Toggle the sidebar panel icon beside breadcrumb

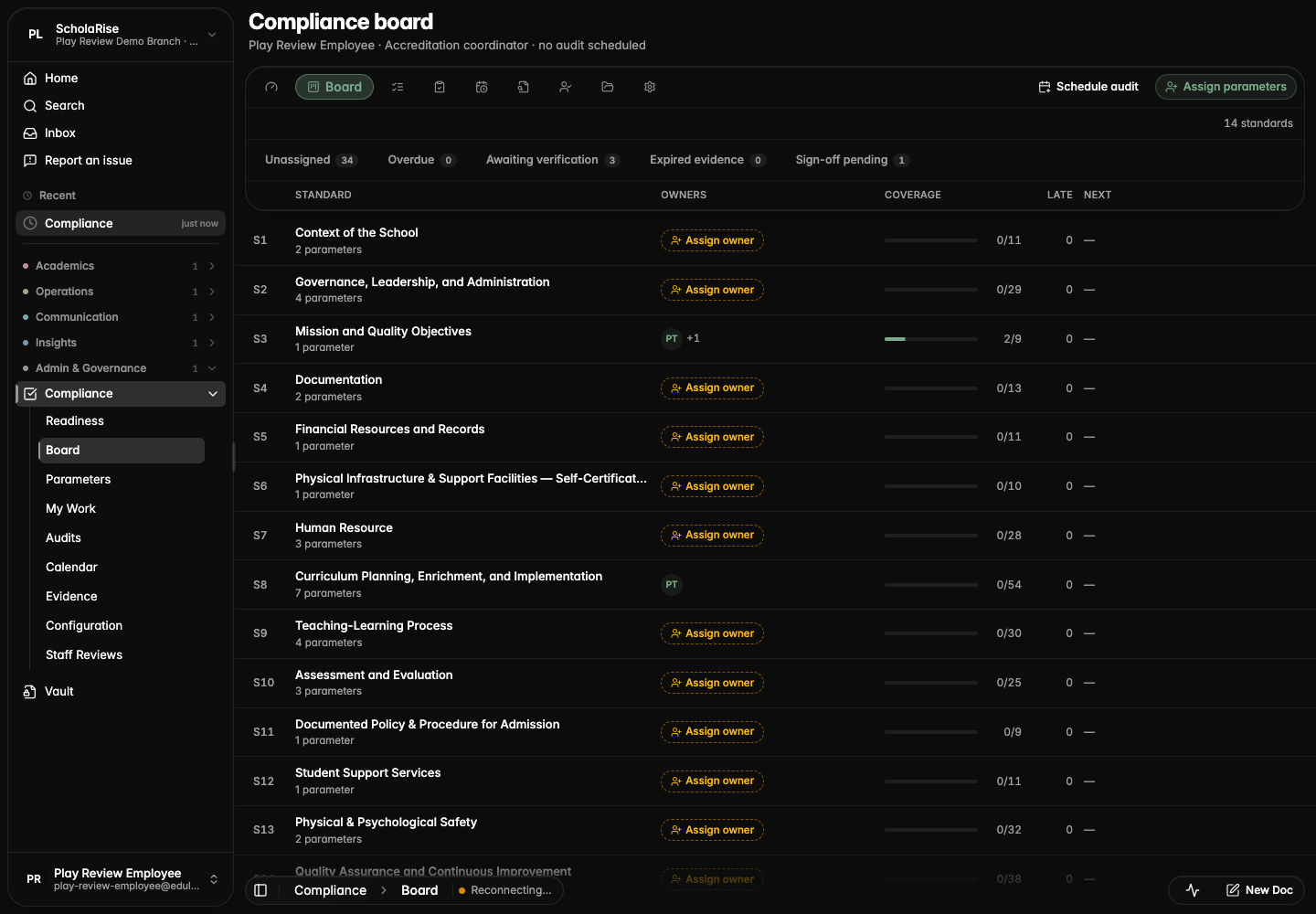pyautogui.click(x=260, y=890)
